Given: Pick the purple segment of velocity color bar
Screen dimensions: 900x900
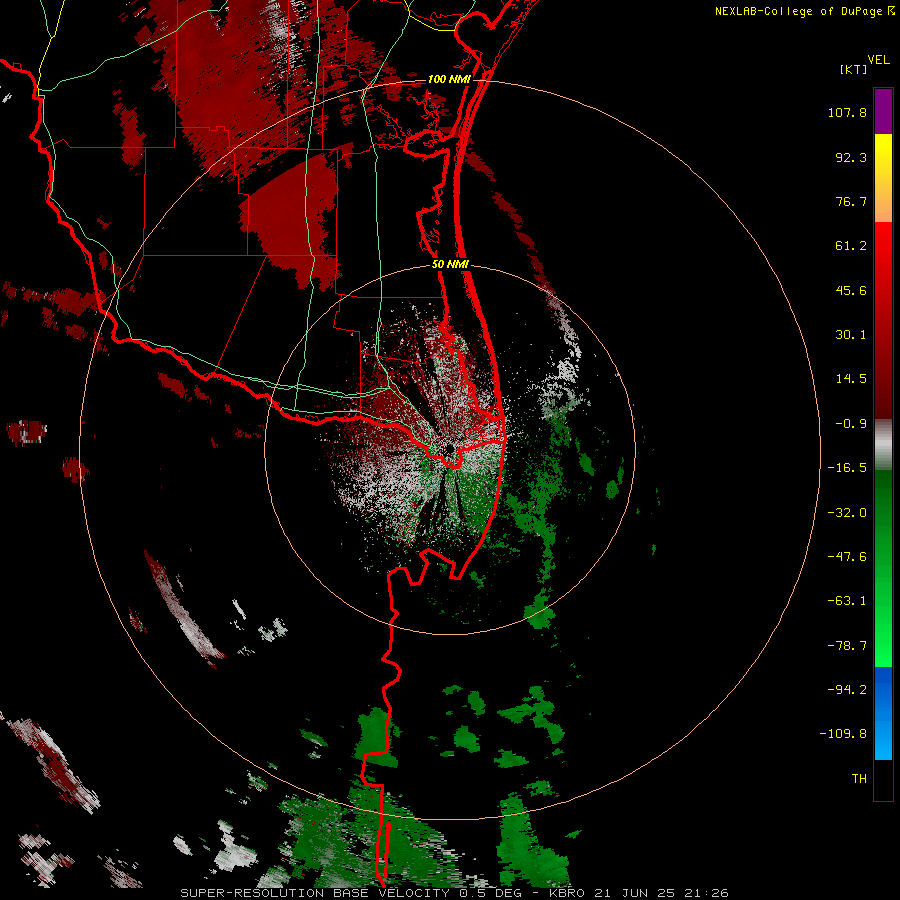Looking at the screenshot, I should [883, 111].
